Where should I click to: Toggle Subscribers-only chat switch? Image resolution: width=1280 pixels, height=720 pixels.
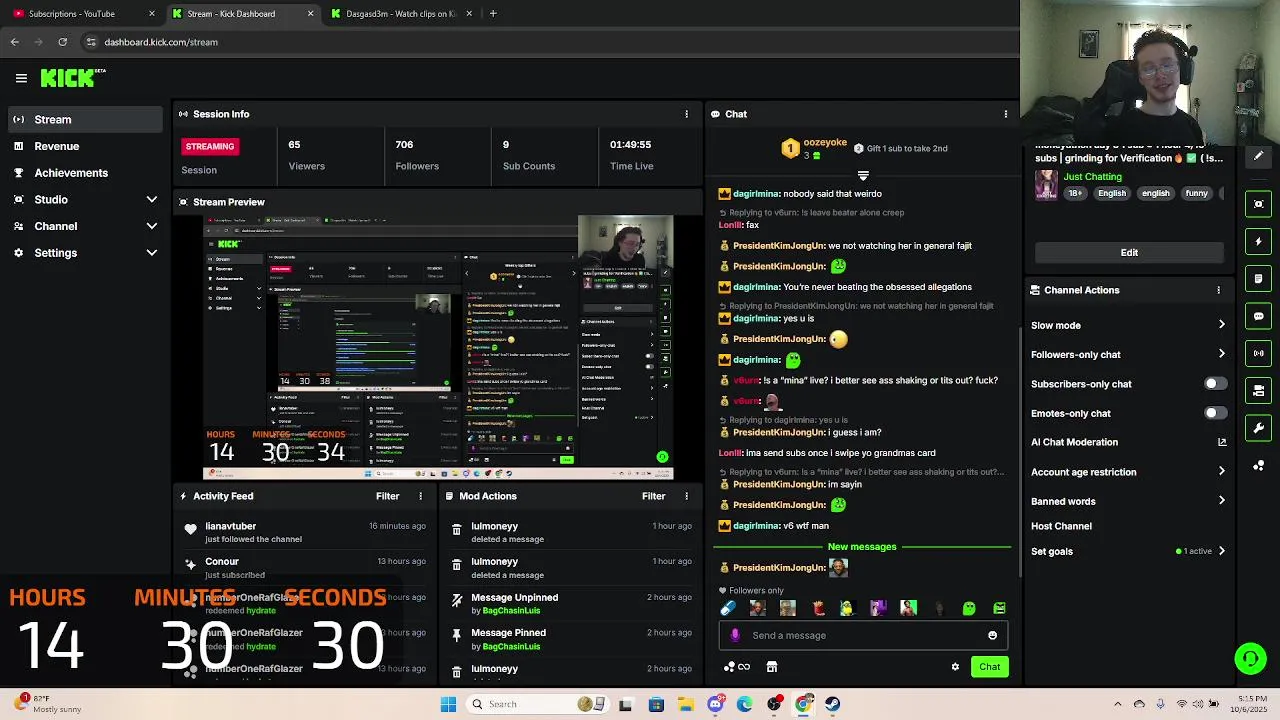coord(1215,384)
